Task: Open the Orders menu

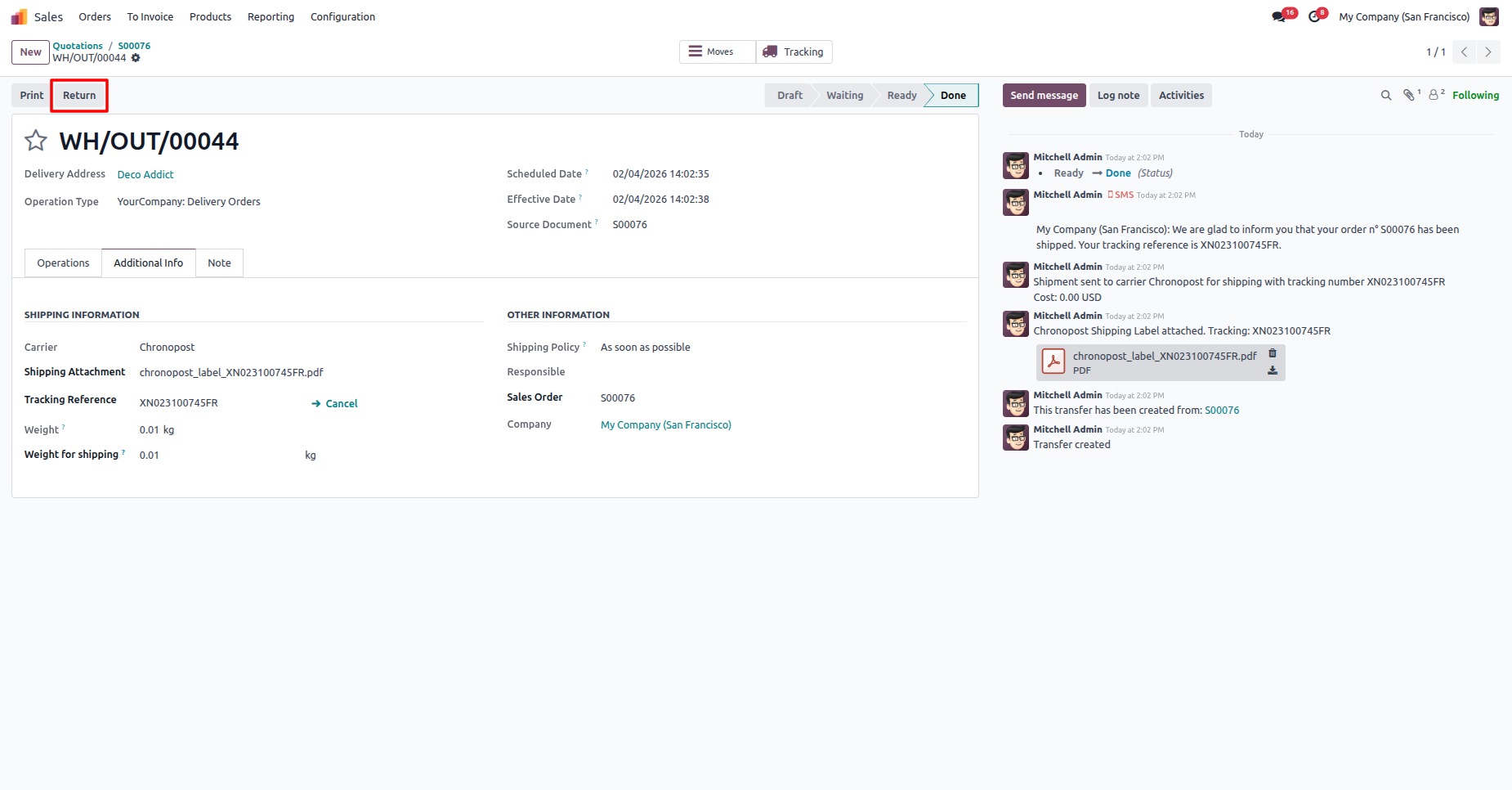Action: pos(95,16)
